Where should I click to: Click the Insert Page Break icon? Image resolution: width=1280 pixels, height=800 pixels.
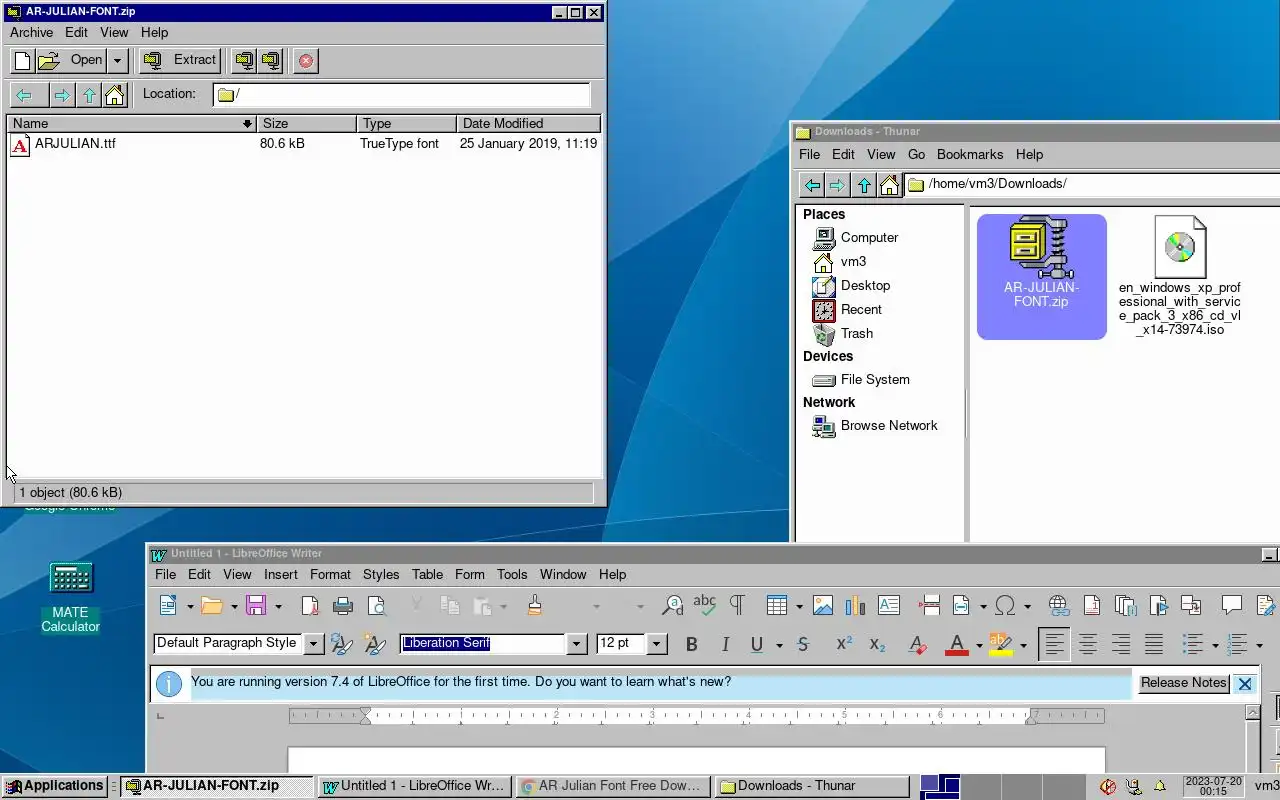(929, 606)
